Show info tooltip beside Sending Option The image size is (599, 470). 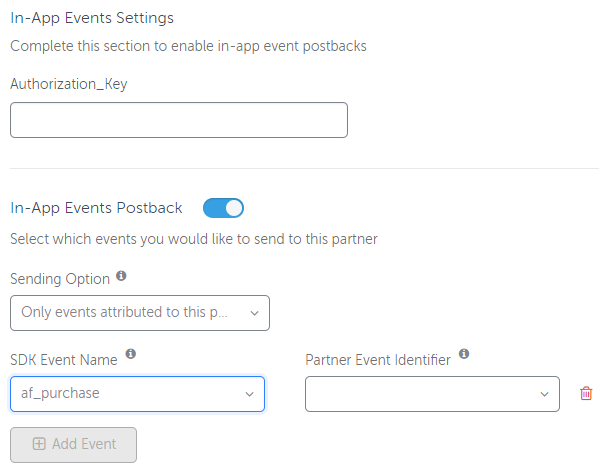click(121, 276)
